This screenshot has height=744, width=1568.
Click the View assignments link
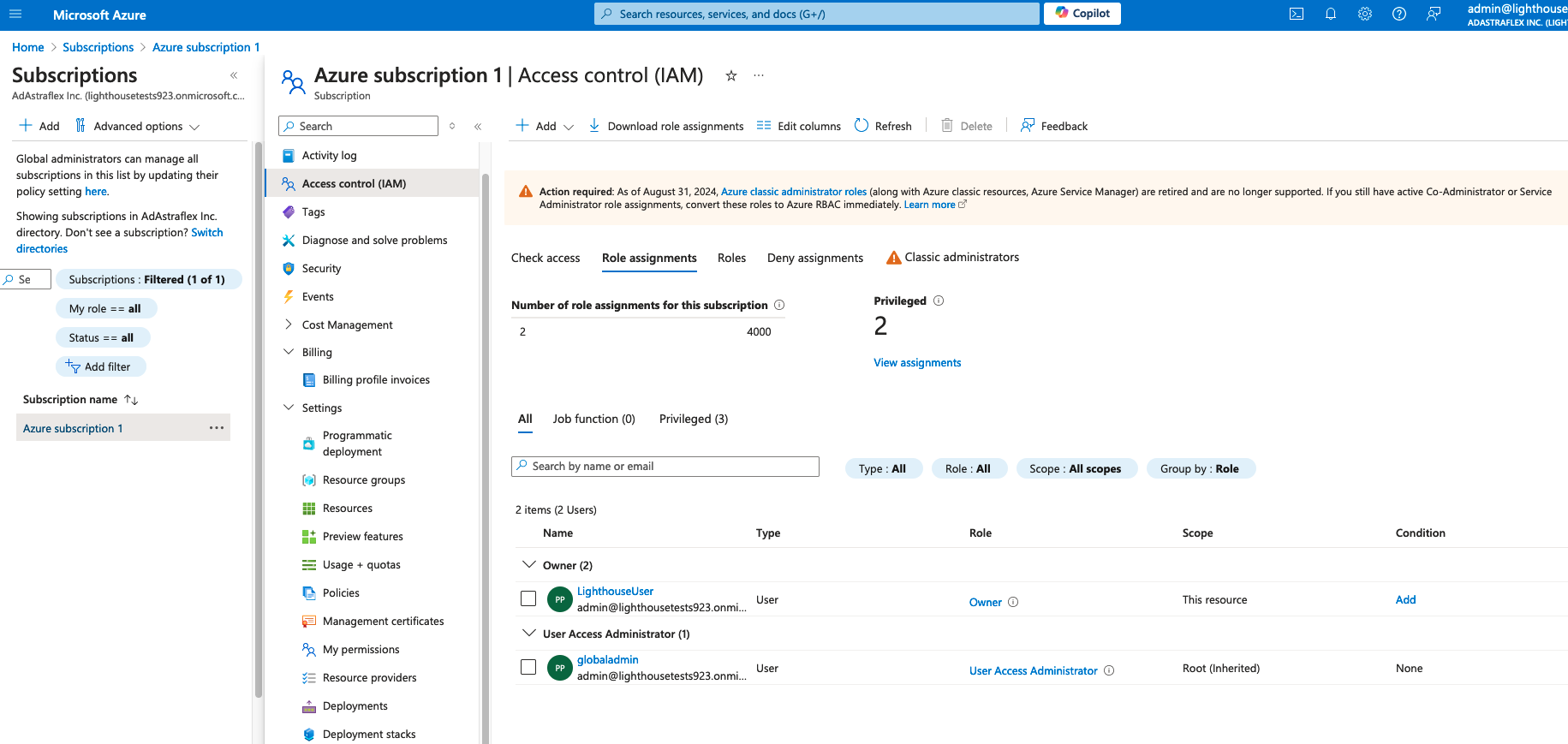pyautogui.click(x=917, y=363)
